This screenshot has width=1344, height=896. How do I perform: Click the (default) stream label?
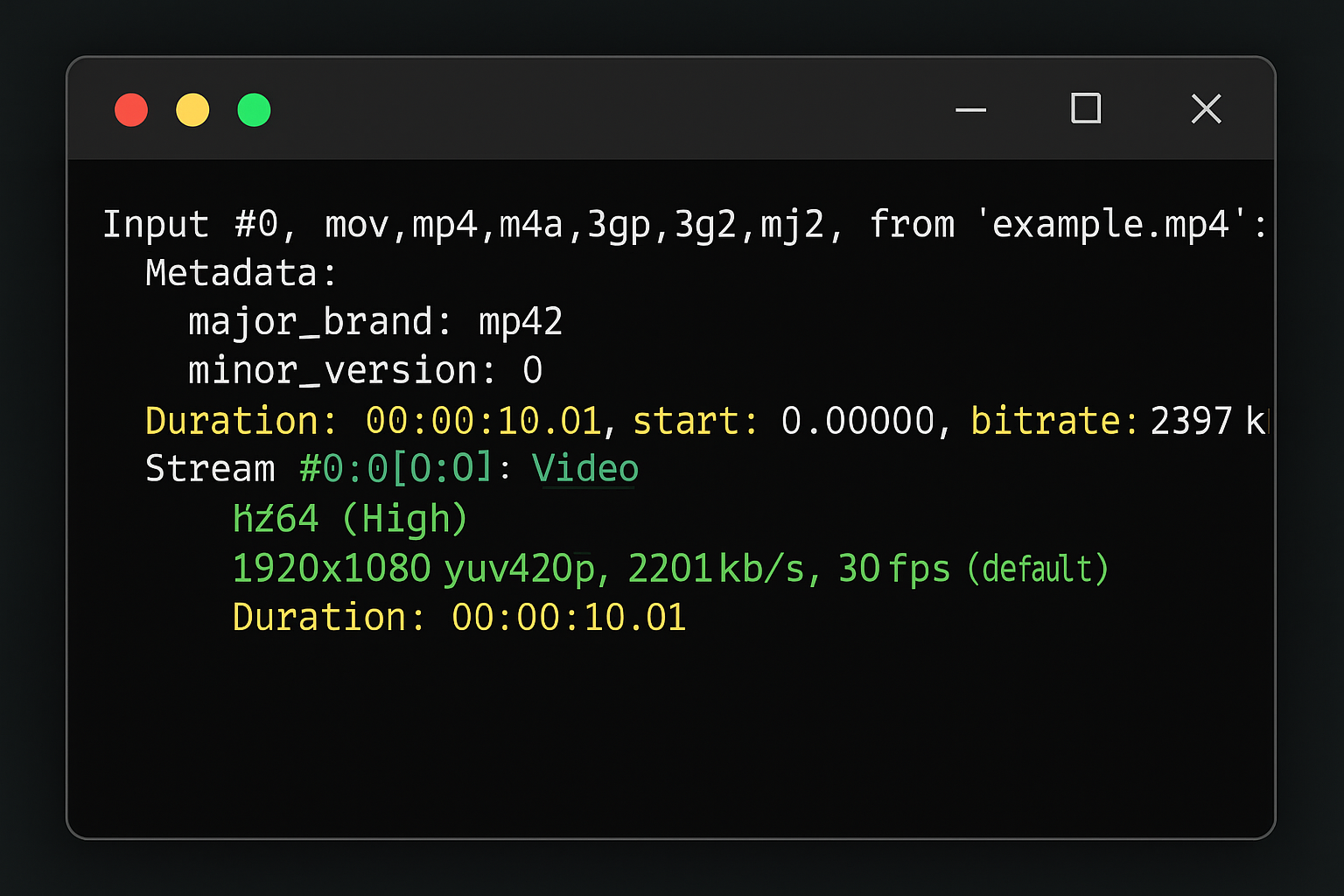(x=1038, y=569)
